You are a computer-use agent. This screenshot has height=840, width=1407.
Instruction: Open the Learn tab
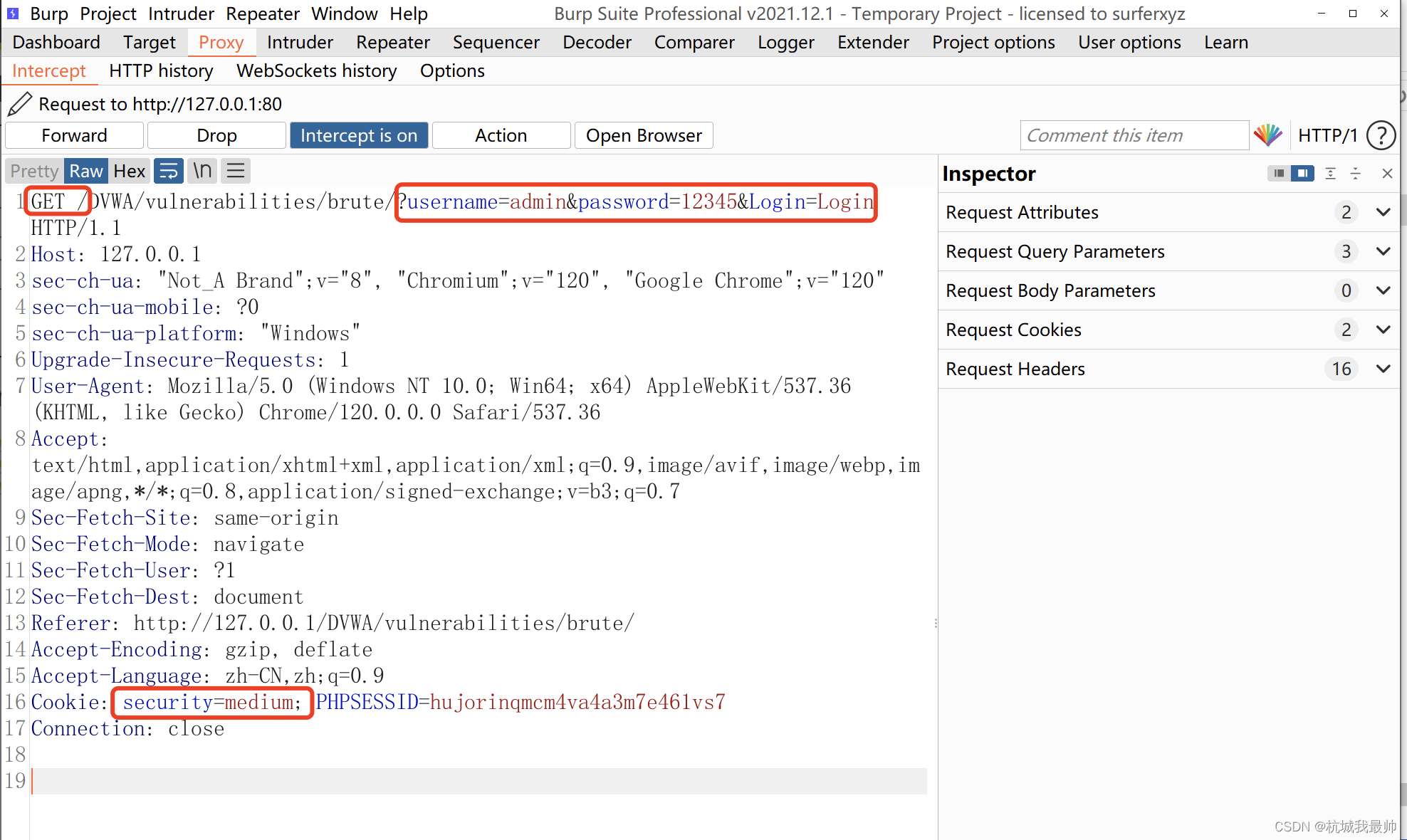click(1226, 42)
